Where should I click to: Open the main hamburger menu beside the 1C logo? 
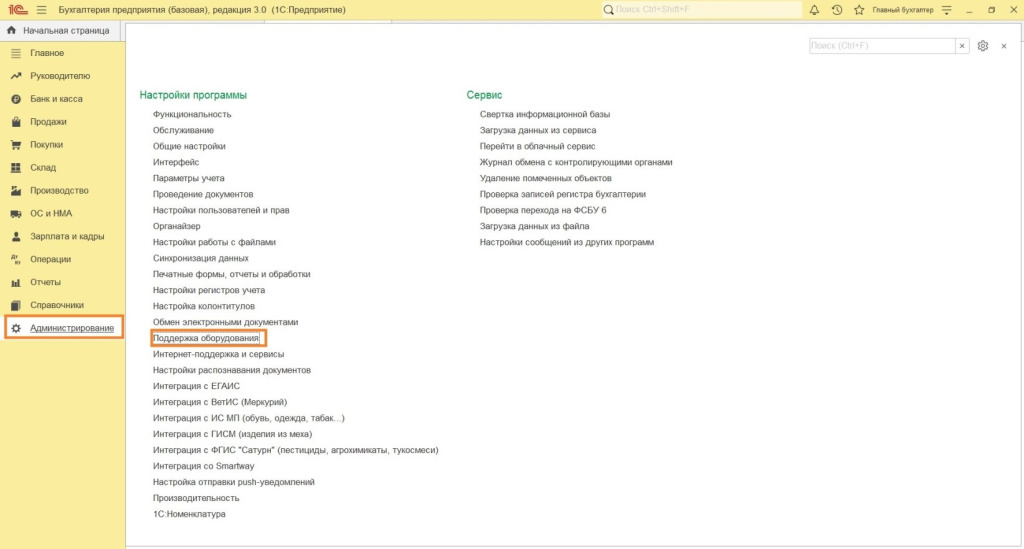pos(42,10)
